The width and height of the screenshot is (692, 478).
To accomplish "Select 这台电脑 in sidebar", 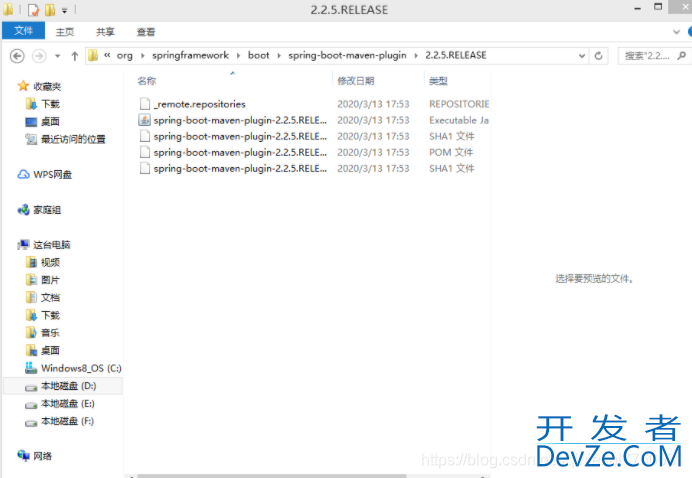I will (52, 245).
